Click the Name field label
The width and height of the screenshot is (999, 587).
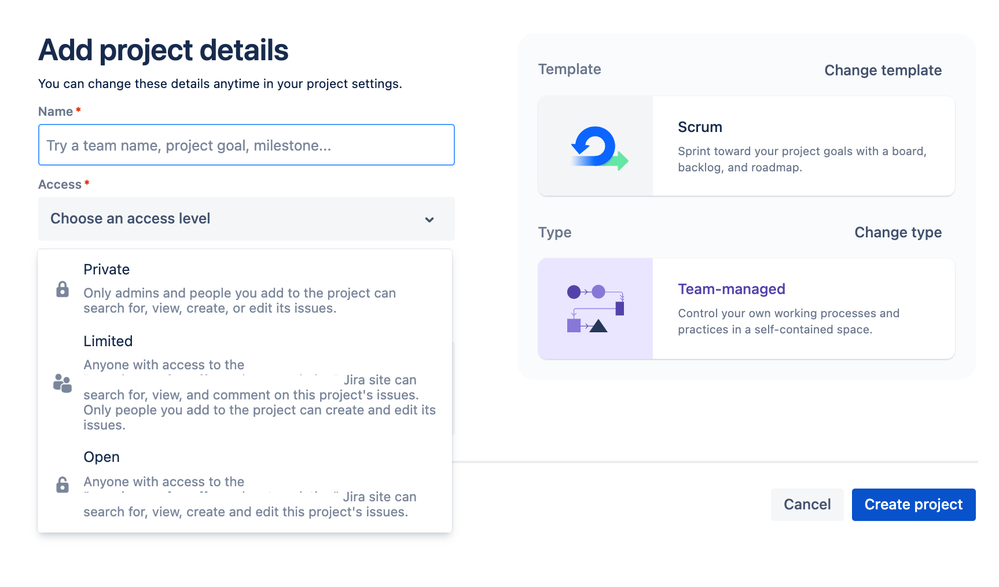pos(55,112)
